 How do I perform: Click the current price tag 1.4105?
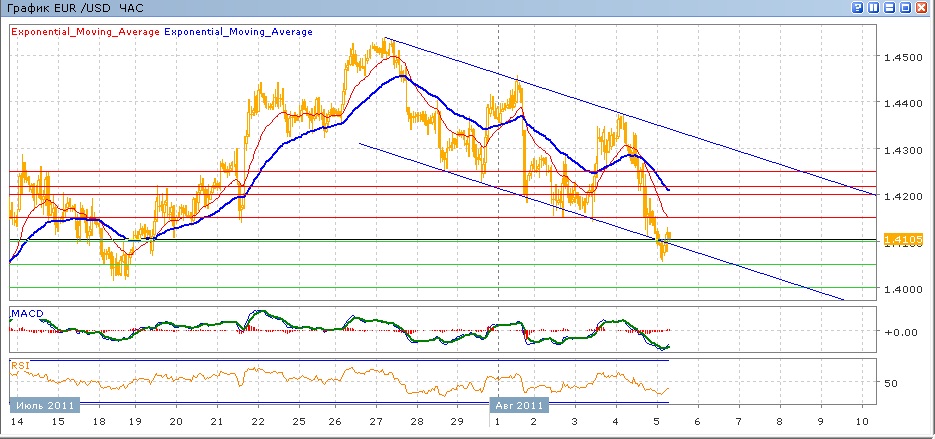[903, 239]
